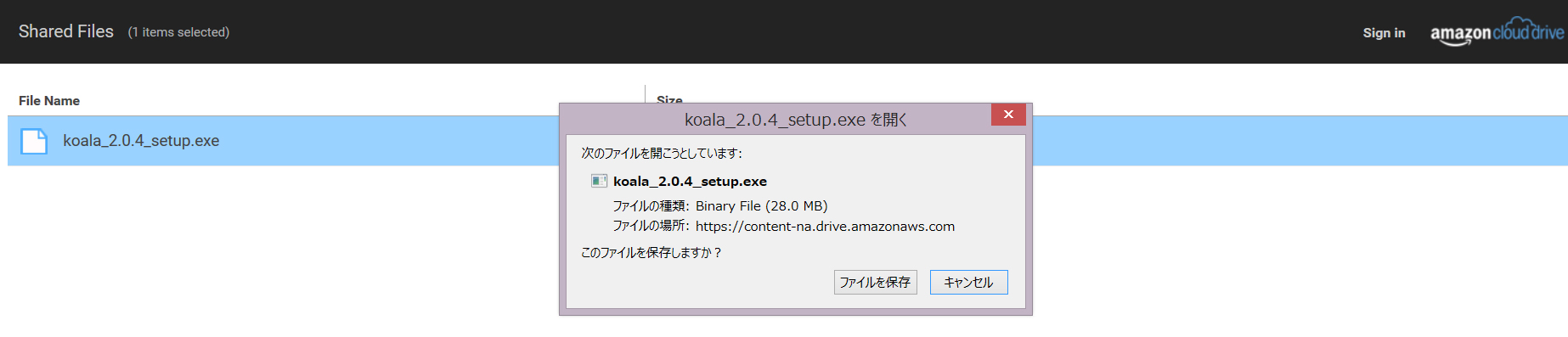Click the このファイルを保存しますか？ prompt text
1568x337 pixels.
coord(651,252)
